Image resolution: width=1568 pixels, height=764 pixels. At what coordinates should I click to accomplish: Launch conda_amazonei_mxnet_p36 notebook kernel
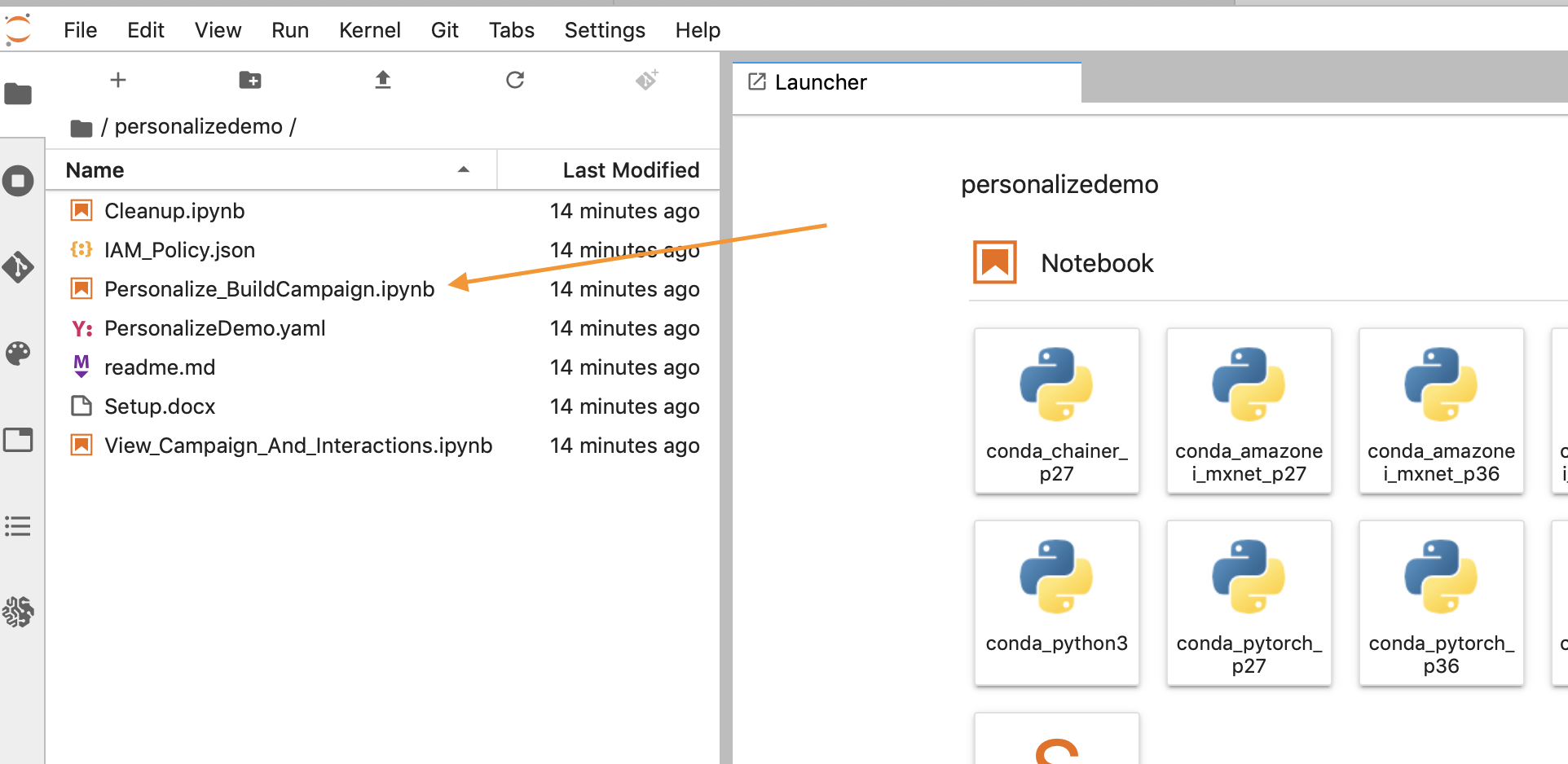pos(1442,411)
